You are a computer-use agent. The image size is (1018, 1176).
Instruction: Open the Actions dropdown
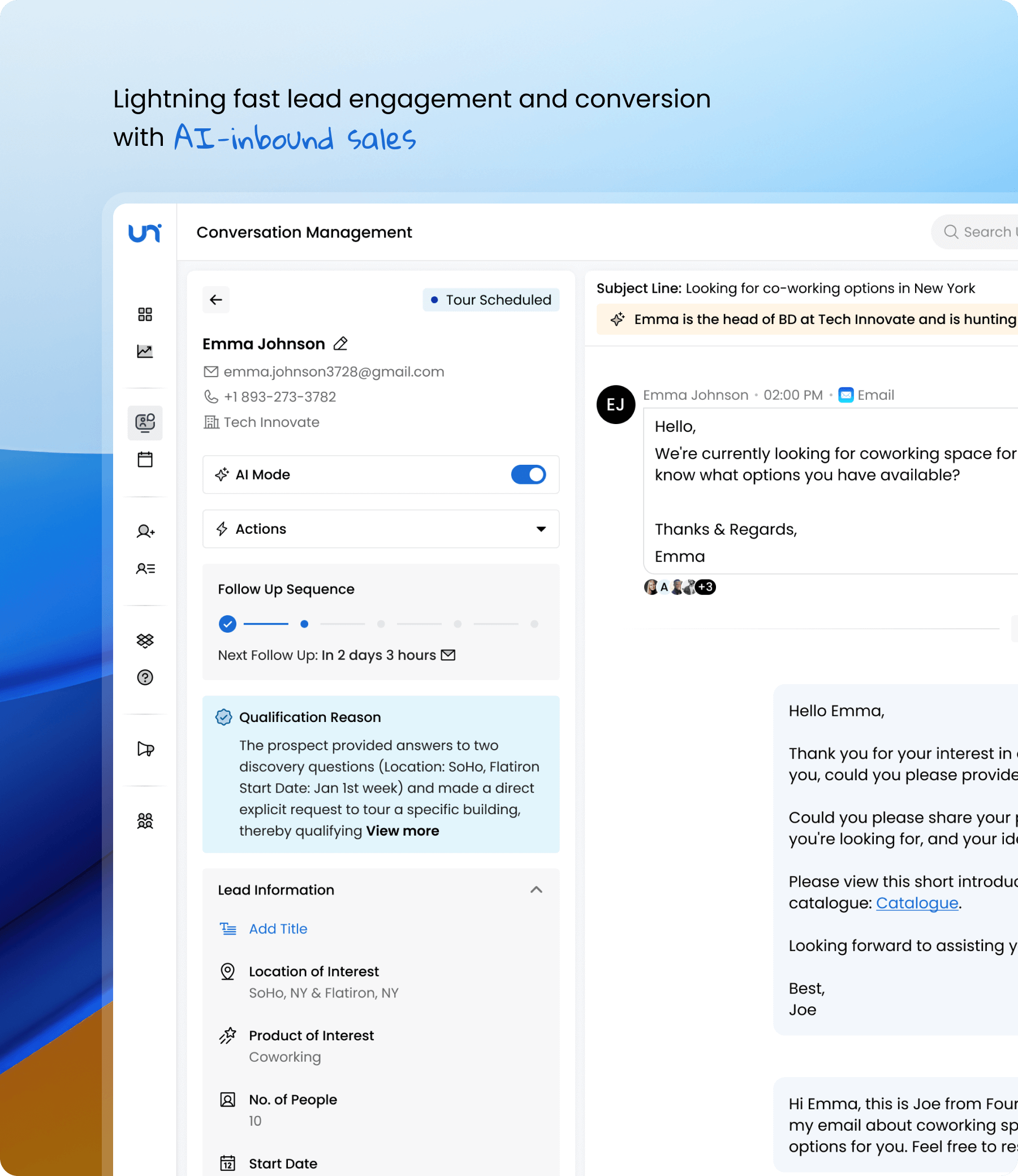tap(381, 529)
